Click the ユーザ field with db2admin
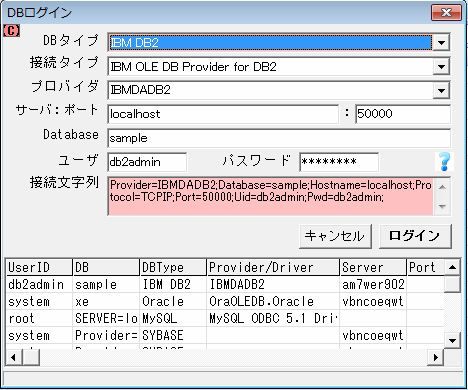This screenshot has height=390, width=468. [147, 162]
